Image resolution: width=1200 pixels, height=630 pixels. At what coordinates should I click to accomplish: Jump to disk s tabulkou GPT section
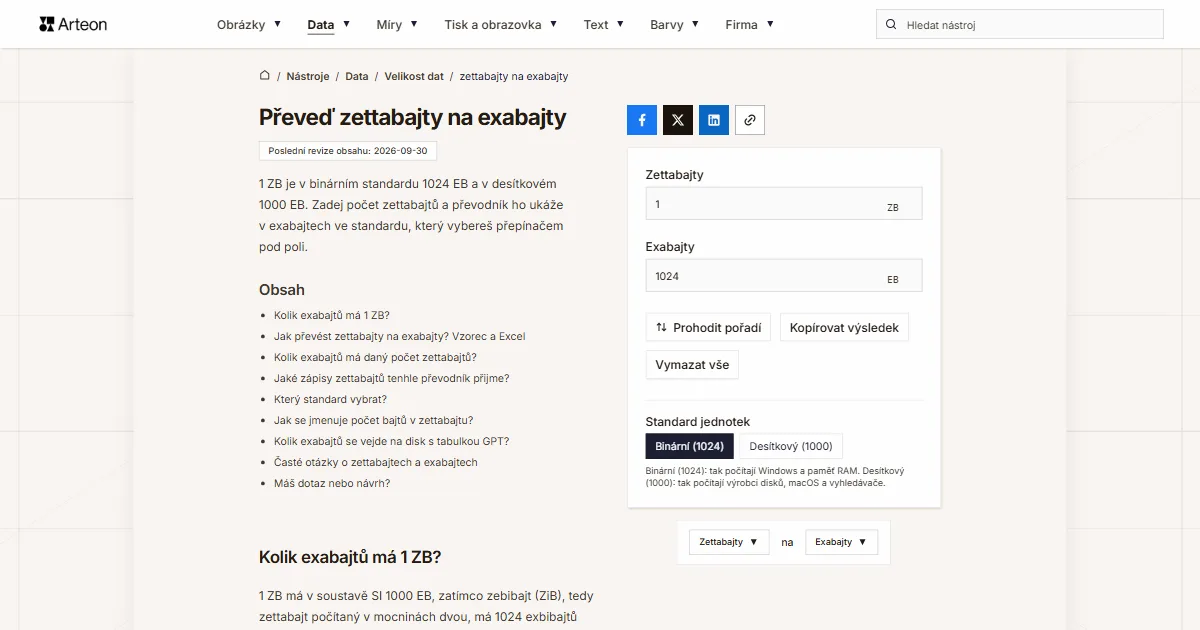[392, 441]
